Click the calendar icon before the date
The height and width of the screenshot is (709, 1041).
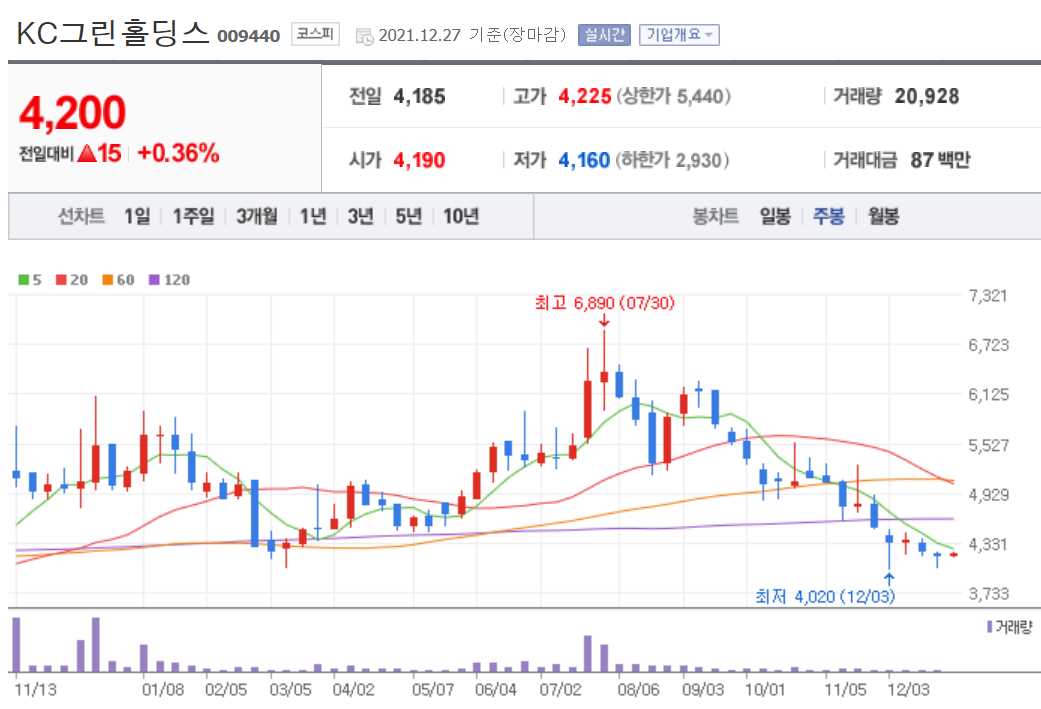[364, 36]
